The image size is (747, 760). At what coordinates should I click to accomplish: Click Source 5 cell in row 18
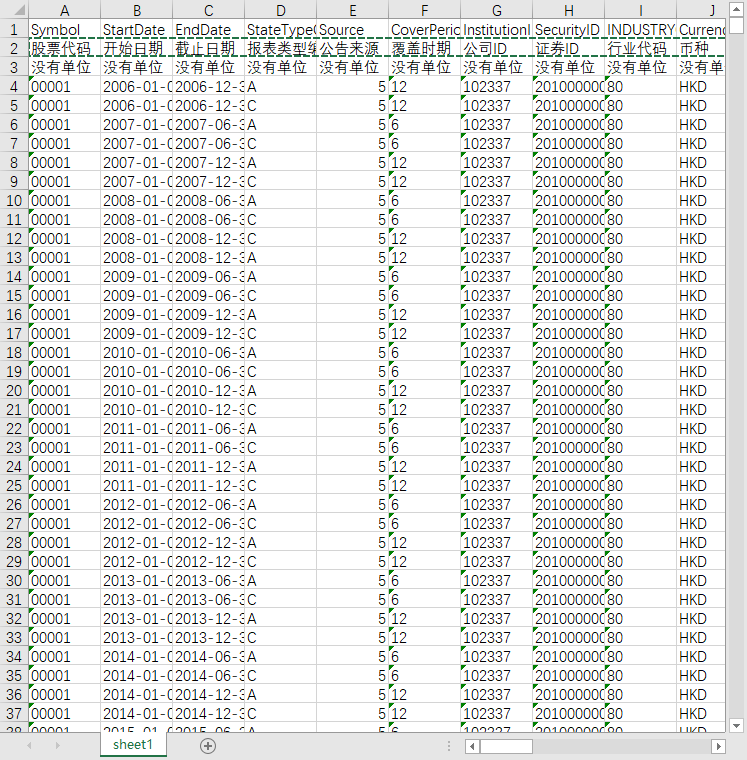tap(352, 353)
